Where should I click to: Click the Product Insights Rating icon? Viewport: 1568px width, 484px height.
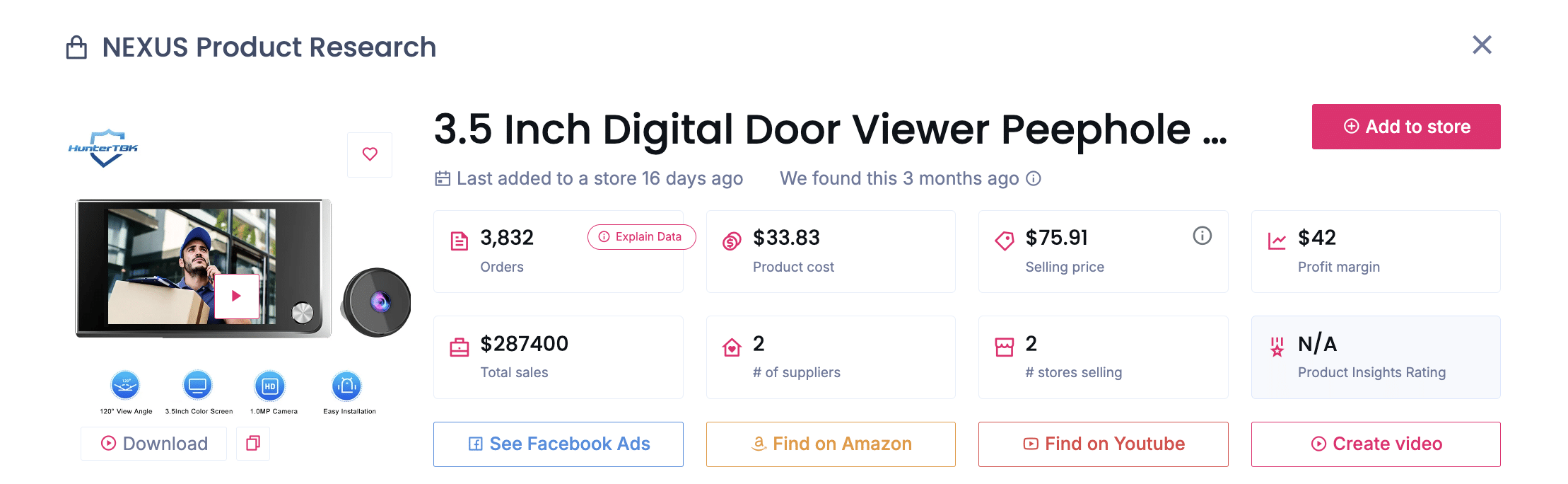1277,347
